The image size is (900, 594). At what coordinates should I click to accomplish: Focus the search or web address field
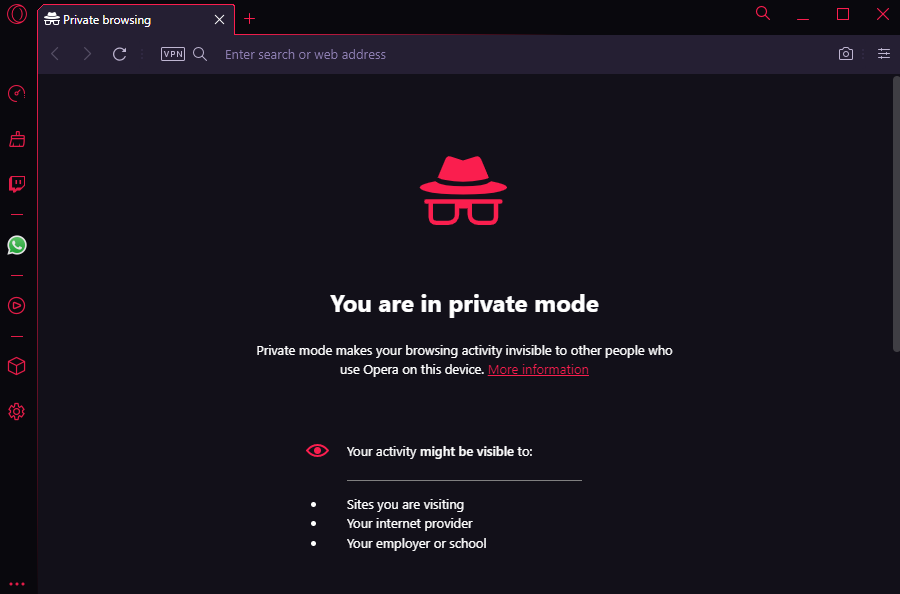click(500, 54)
